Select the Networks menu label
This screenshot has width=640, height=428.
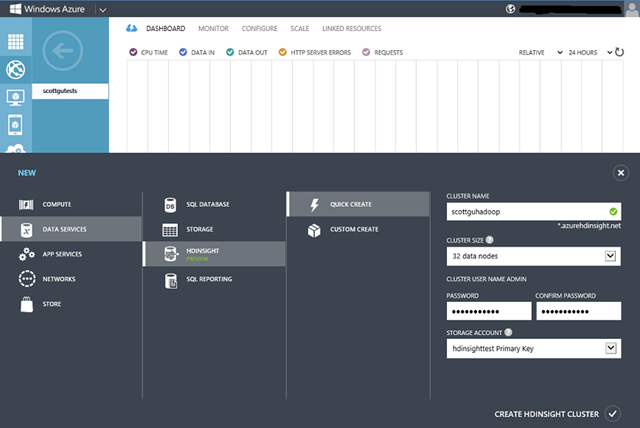click(59, 279)
